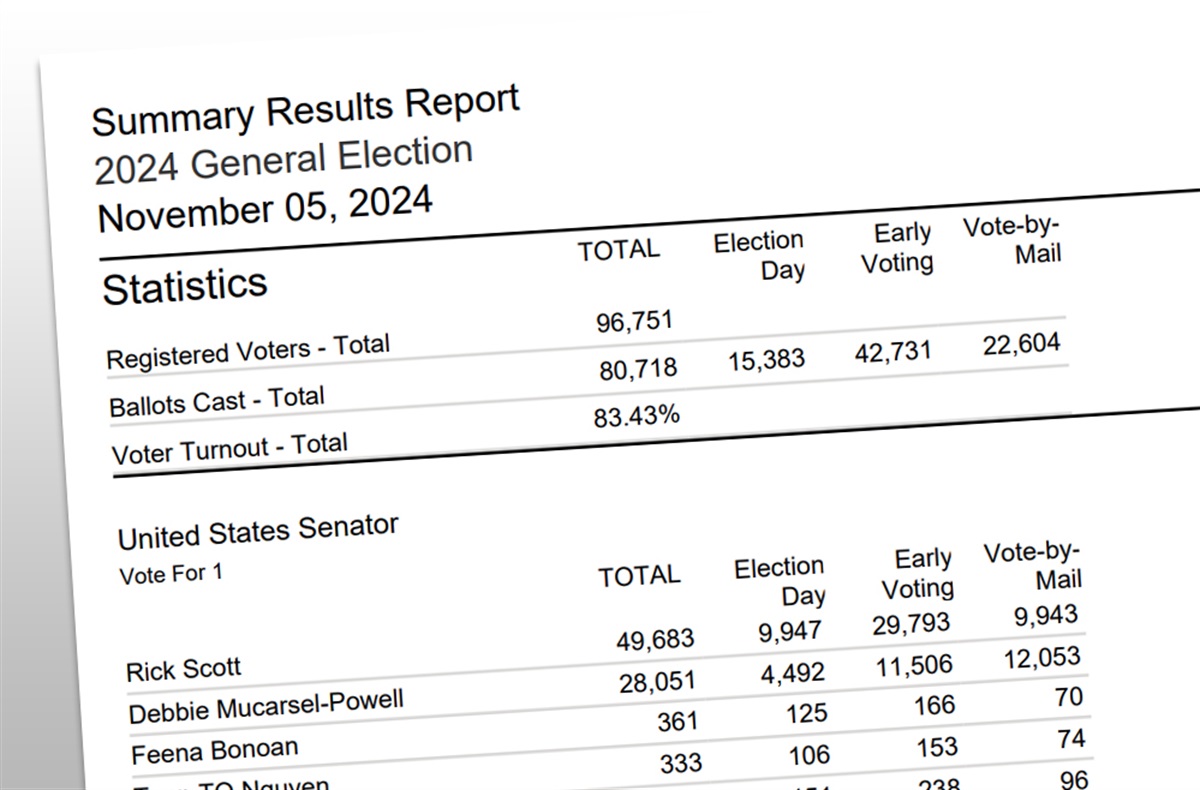
Task: Select the registered voters value 96,751
Action: pos(634,322)
